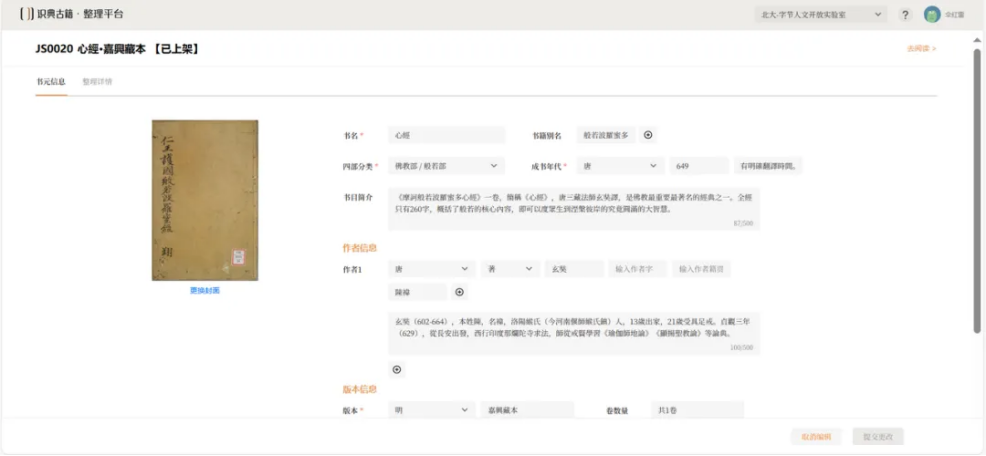Click the 卷数量 field 共1卷
Image resolution: width=986 pixels, height=456 pixels.
(x=697, y=410)
